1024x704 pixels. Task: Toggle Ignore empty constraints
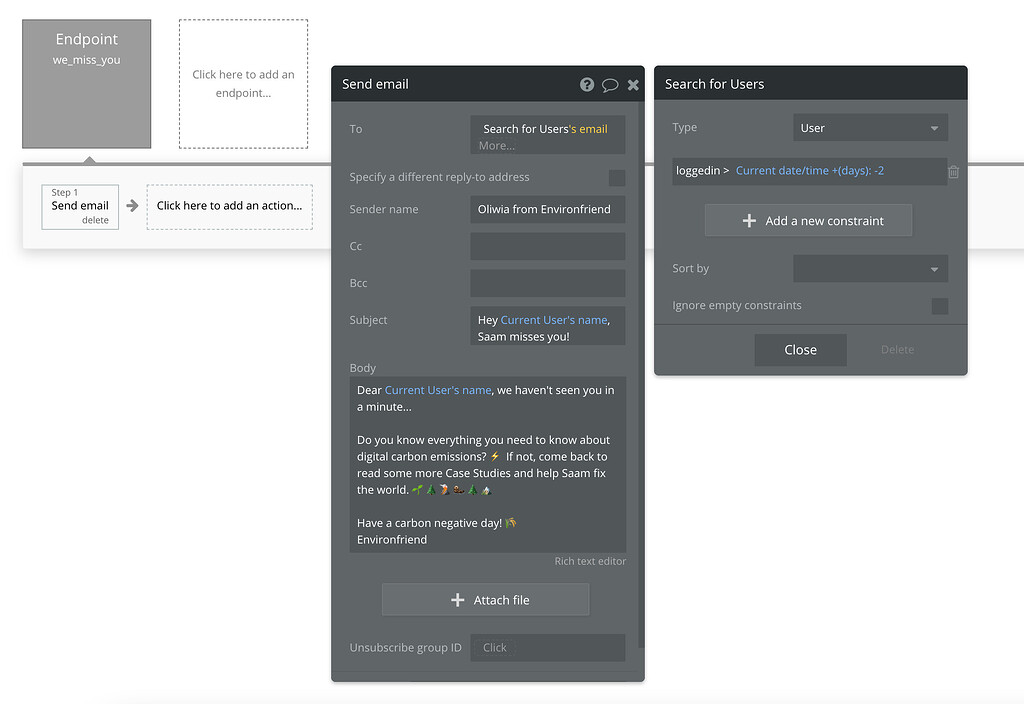(939, 306)
